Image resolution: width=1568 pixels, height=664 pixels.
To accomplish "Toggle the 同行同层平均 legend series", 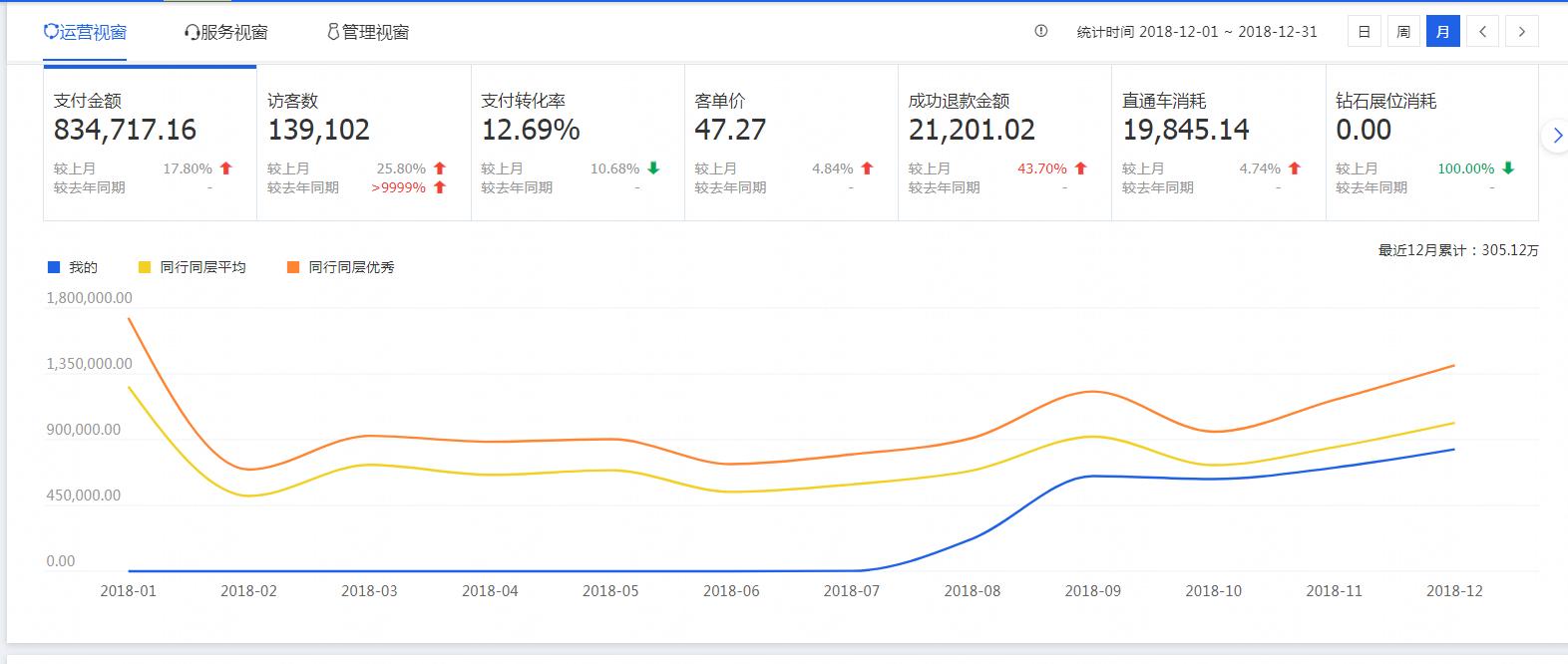I will 193,267.
